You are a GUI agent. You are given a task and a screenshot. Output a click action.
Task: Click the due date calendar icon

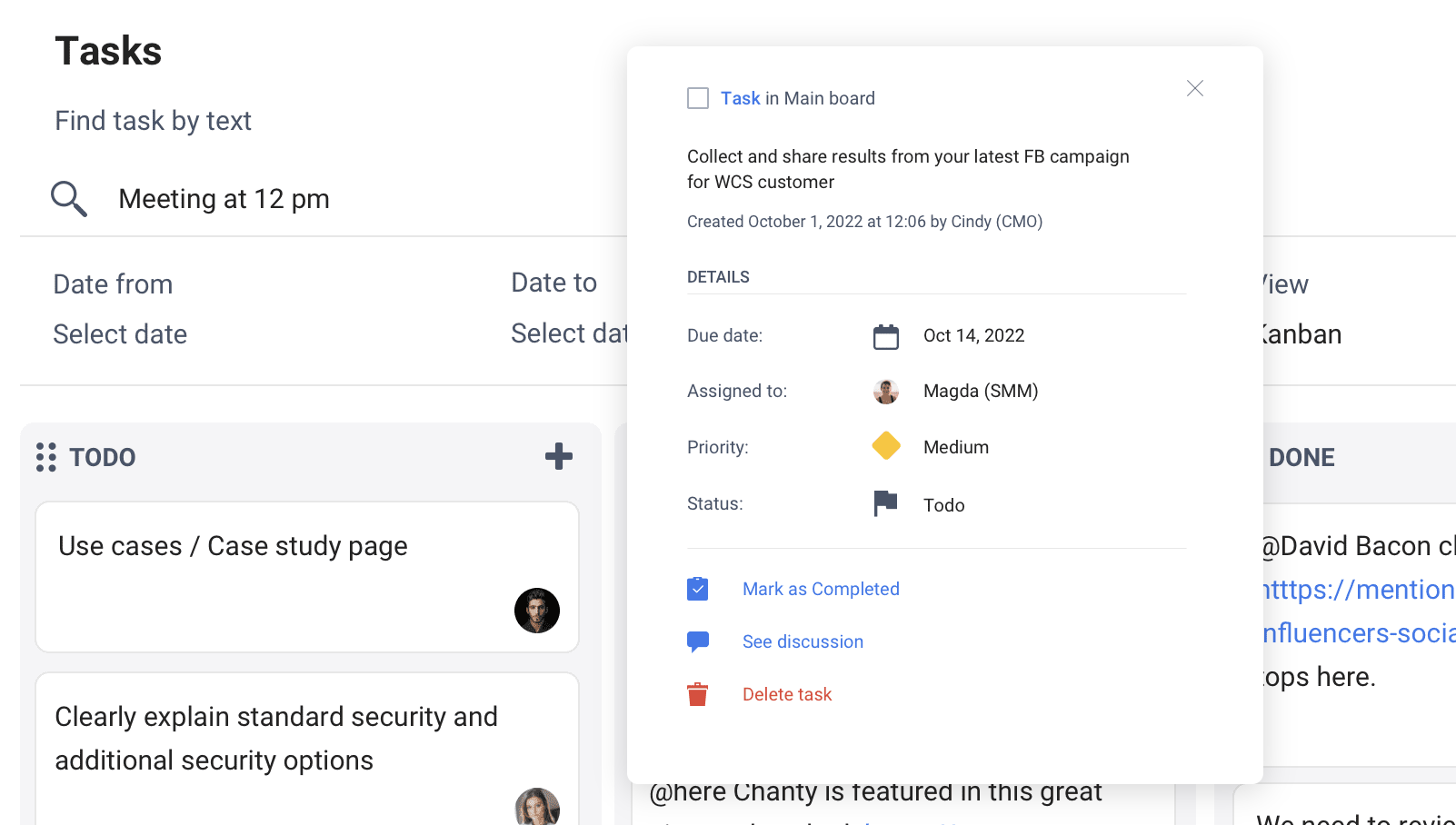click(885, 336)
